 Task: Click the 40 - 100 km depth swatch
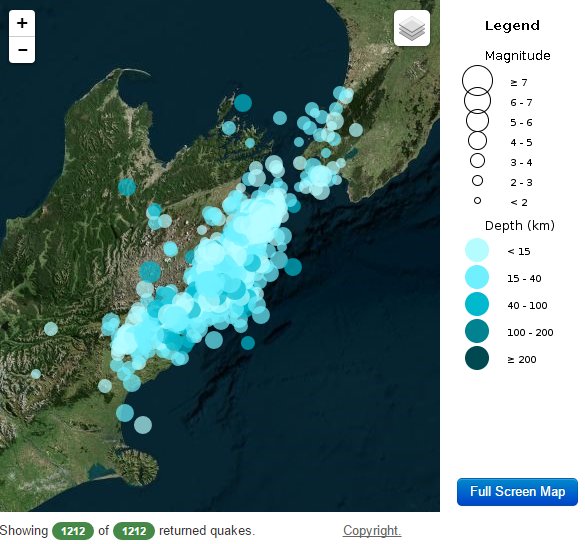(x=477, y=304)
